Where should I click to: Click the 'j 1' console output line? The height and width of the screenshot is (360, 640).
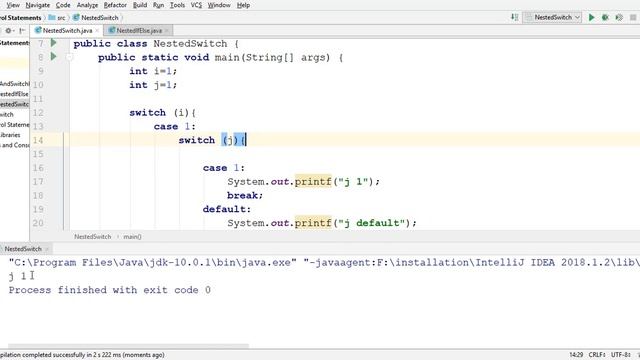(18, 276)
